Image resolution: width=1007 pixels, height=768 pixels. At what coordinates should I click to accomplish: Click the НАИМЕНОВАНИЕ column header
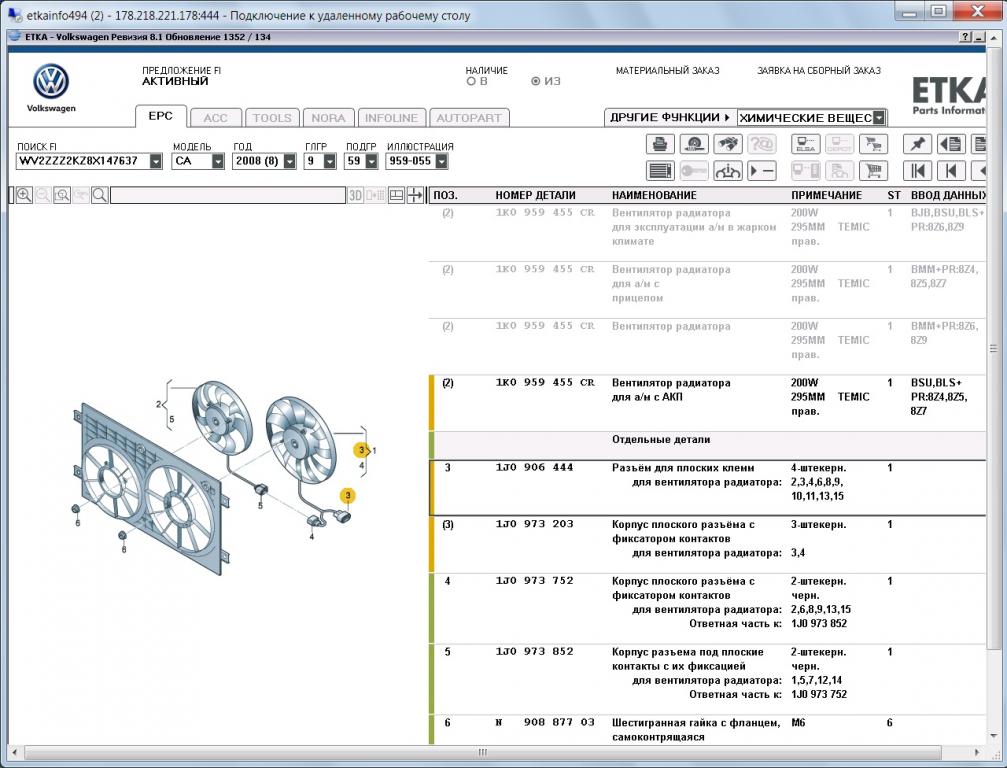pyautogui.click(x=654, y=195)
